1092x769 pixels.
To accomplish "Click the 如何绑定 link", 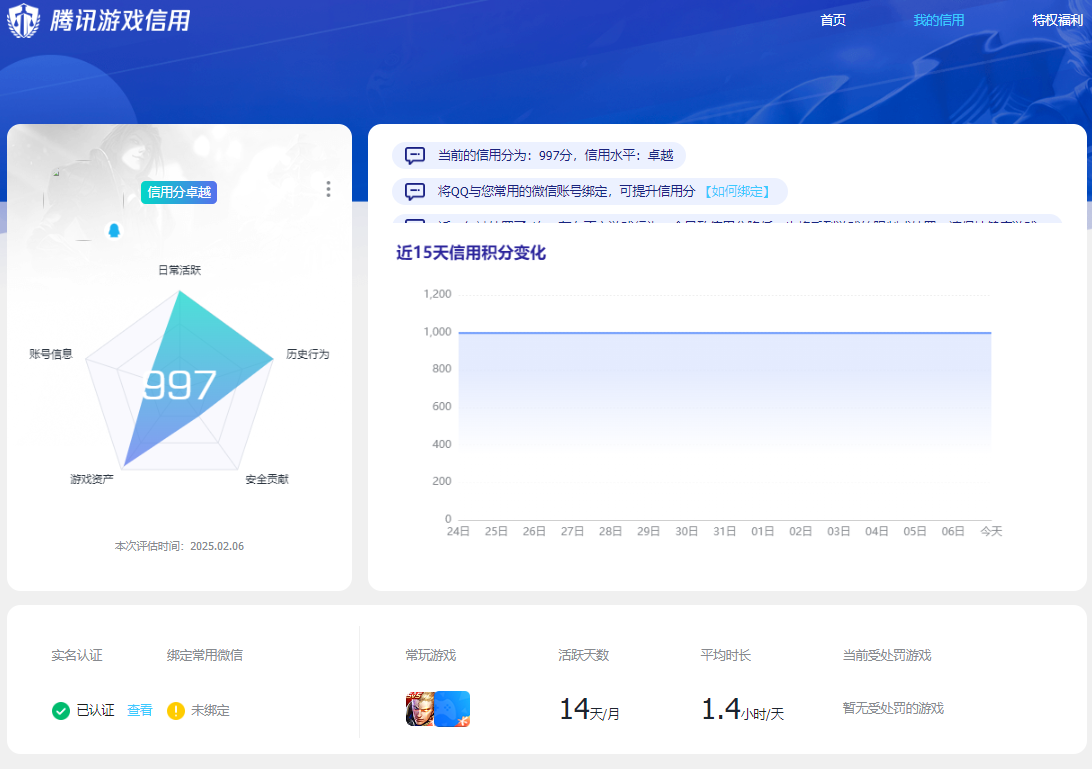I will 737,192.
